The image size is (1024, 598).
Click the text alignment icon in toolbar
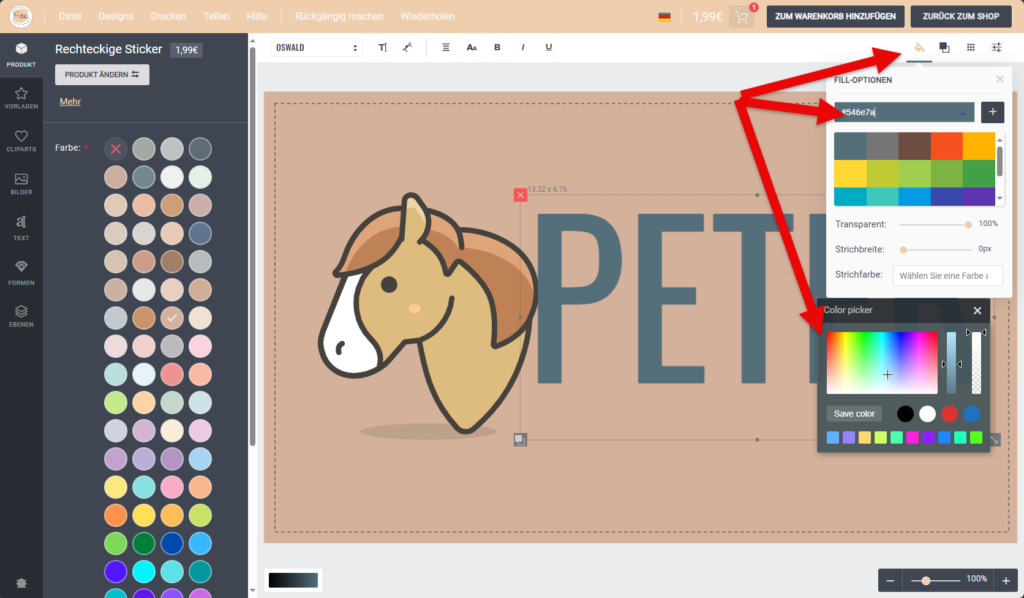[x=446, y=47]
